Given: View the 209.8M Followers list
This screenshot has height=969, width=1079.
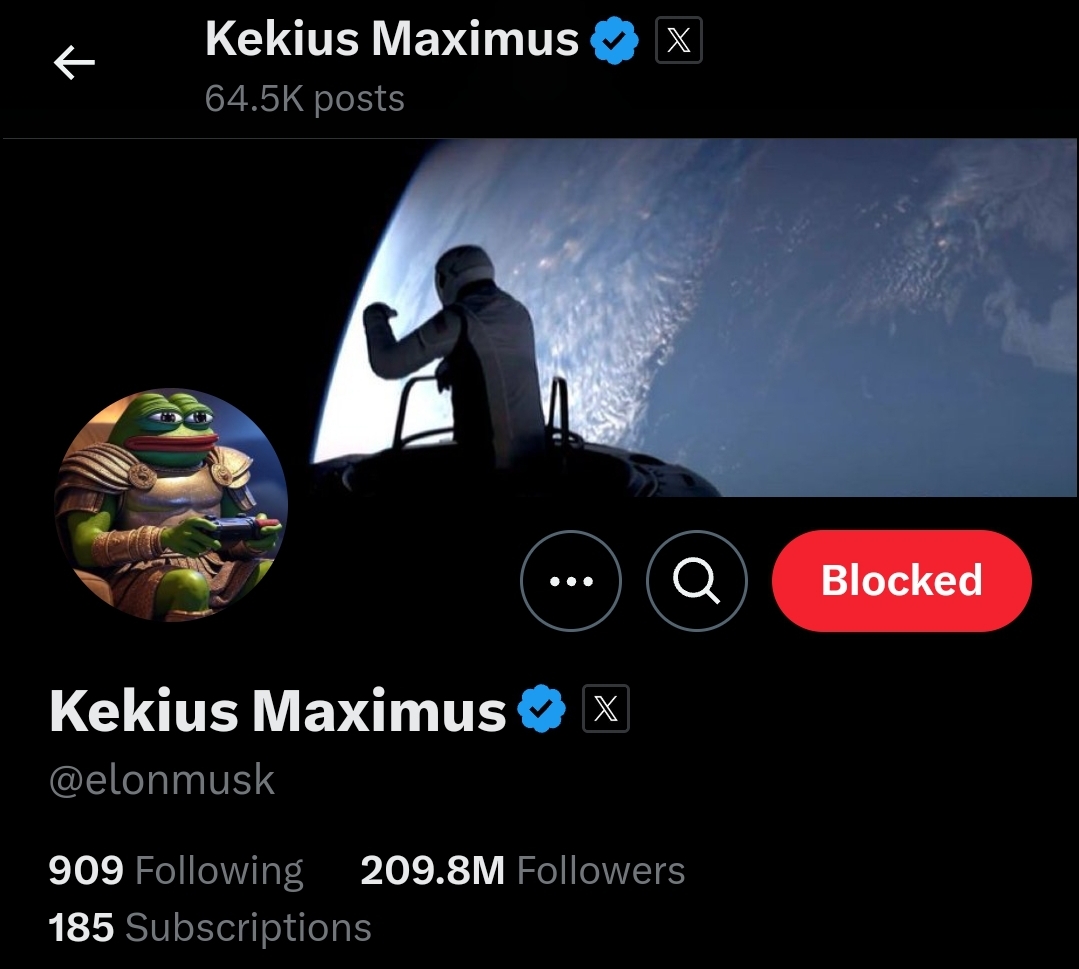Looking at the screenshot, I should (522, 871).
